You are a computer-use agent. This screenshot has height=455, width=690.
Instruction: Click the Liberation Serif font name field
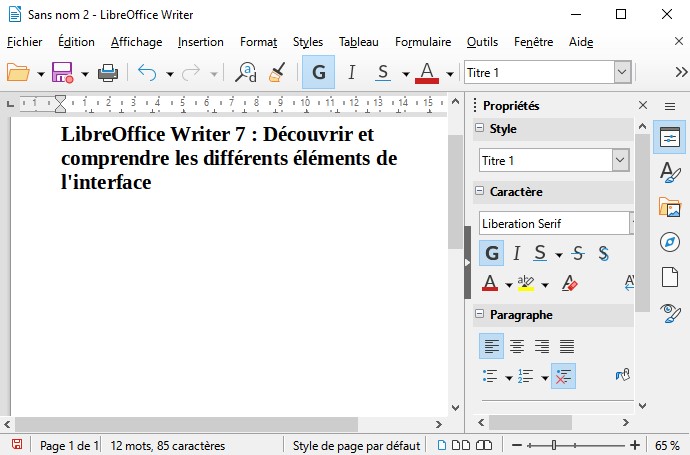(x=554, y=224)
